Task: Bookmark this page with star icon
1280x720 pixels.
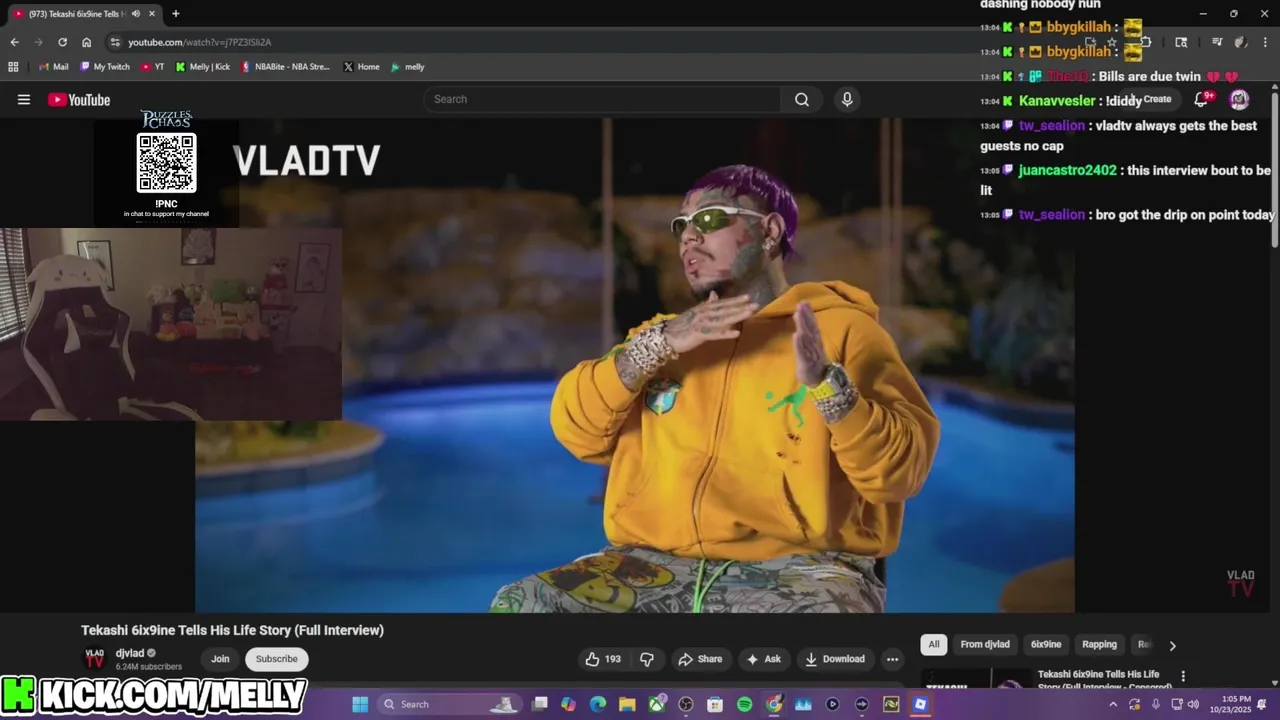Action: point(1112,42)
